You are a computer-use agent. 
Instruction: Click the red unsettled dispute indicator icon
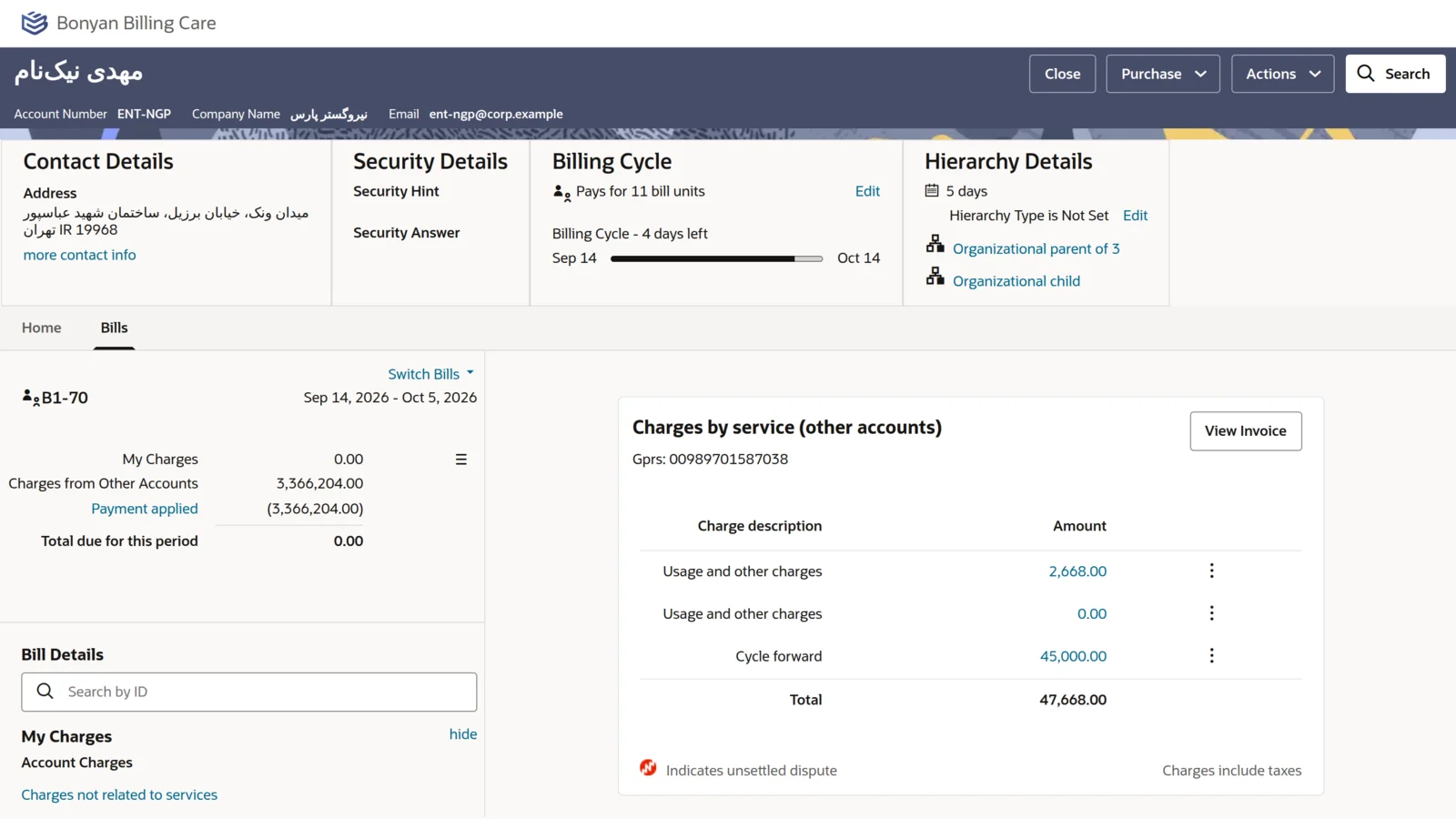pyautogui.click(x=648, y=768)
